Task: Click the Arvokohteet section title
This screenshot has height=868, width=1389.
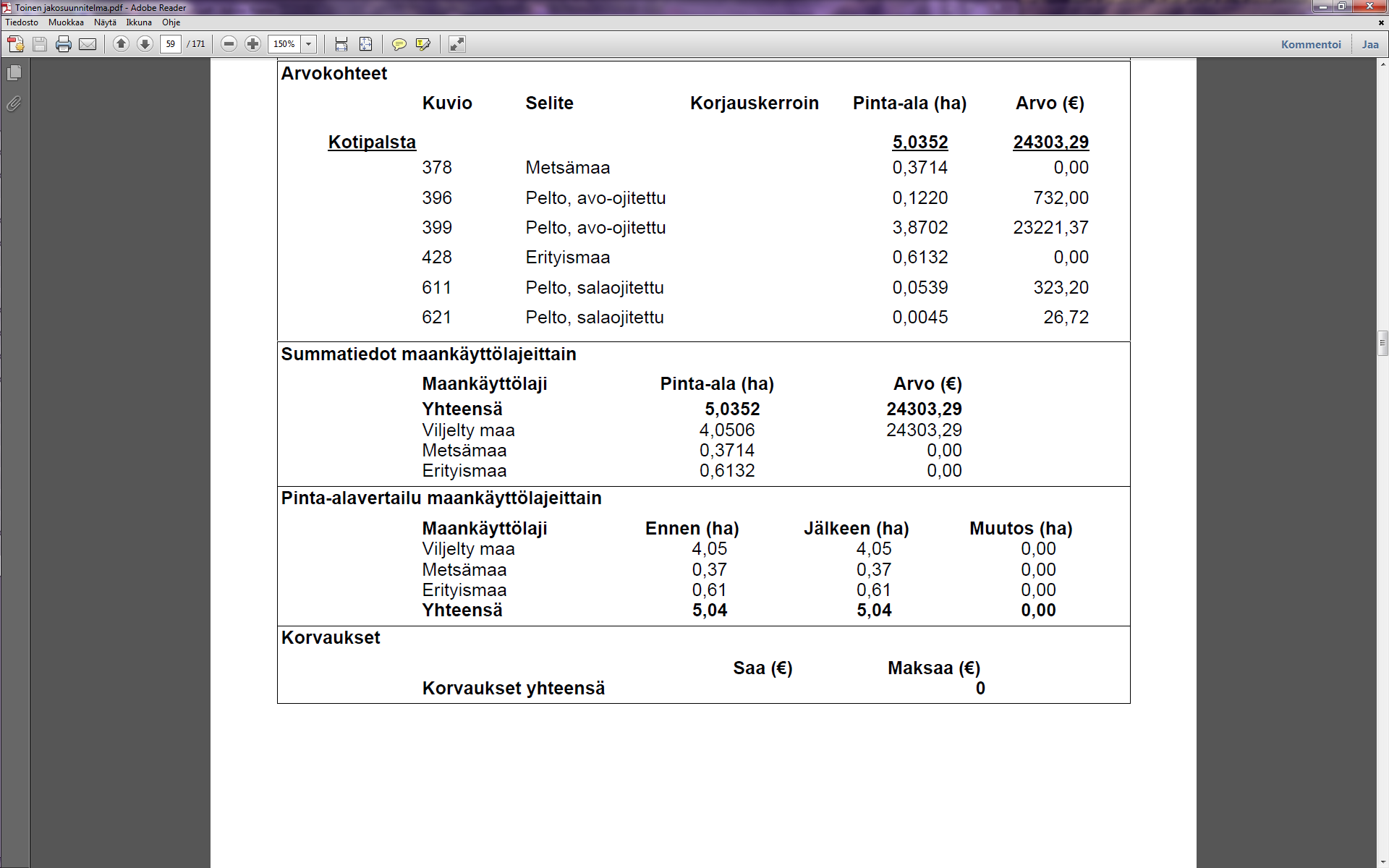Action: click(334, 74)
